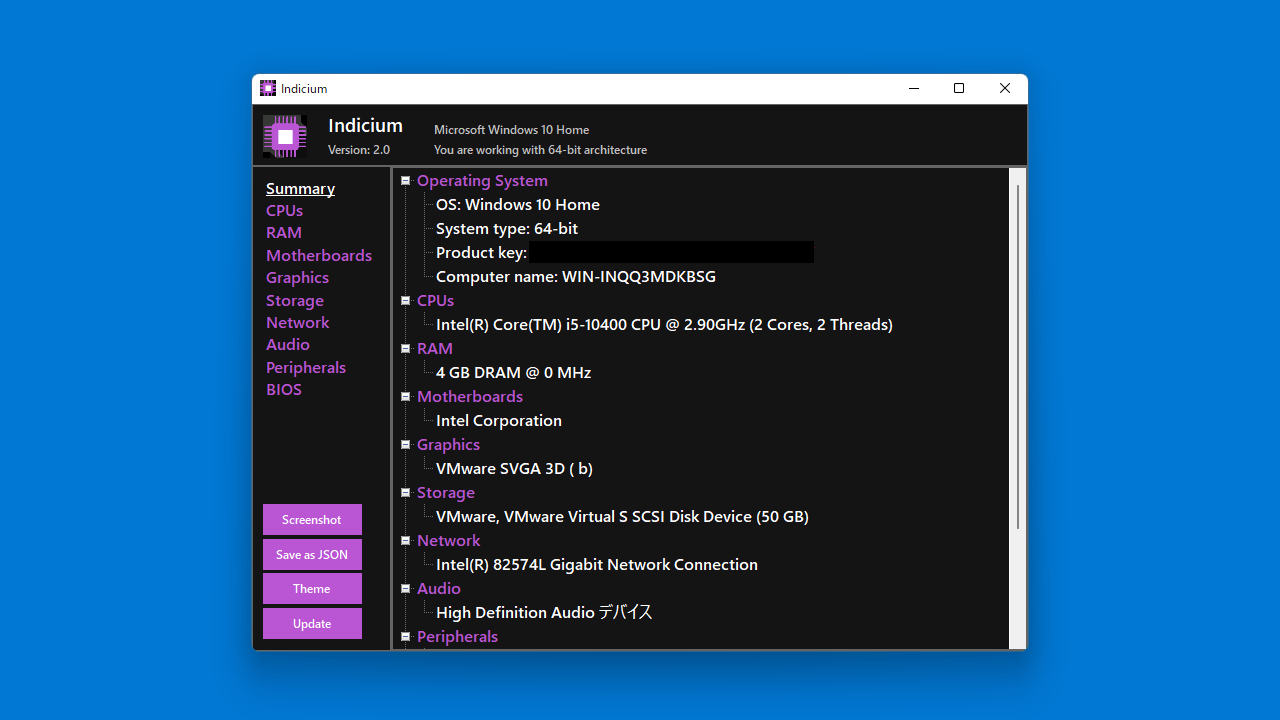Click the Indicium title bar app icon
Image resolution: width=1280 pixels, height=720 pixels.
[268, 88]
